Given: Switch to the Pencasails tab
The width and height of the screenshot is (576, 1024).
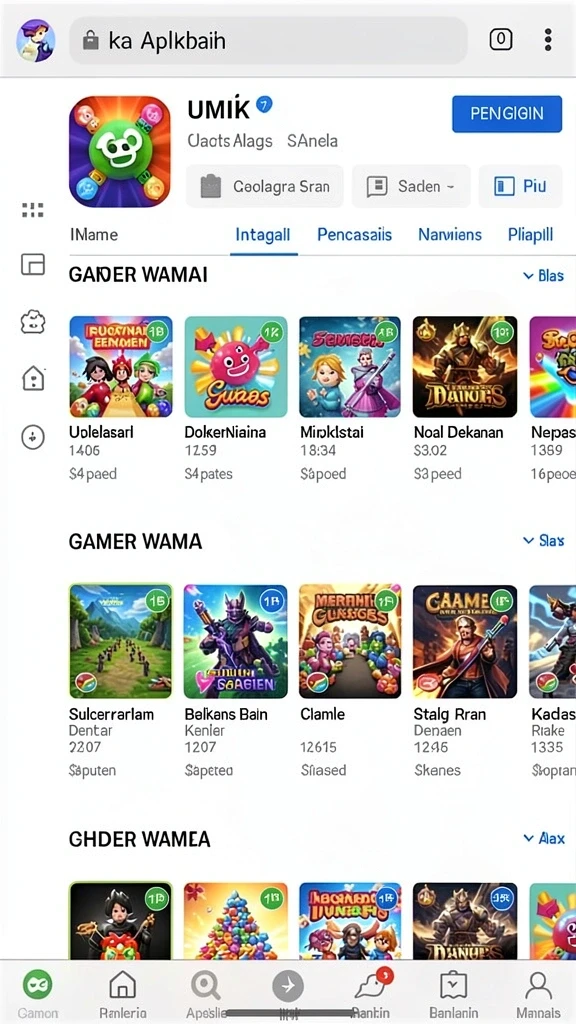Looking at the screenshot, I should tap(355, 234).
